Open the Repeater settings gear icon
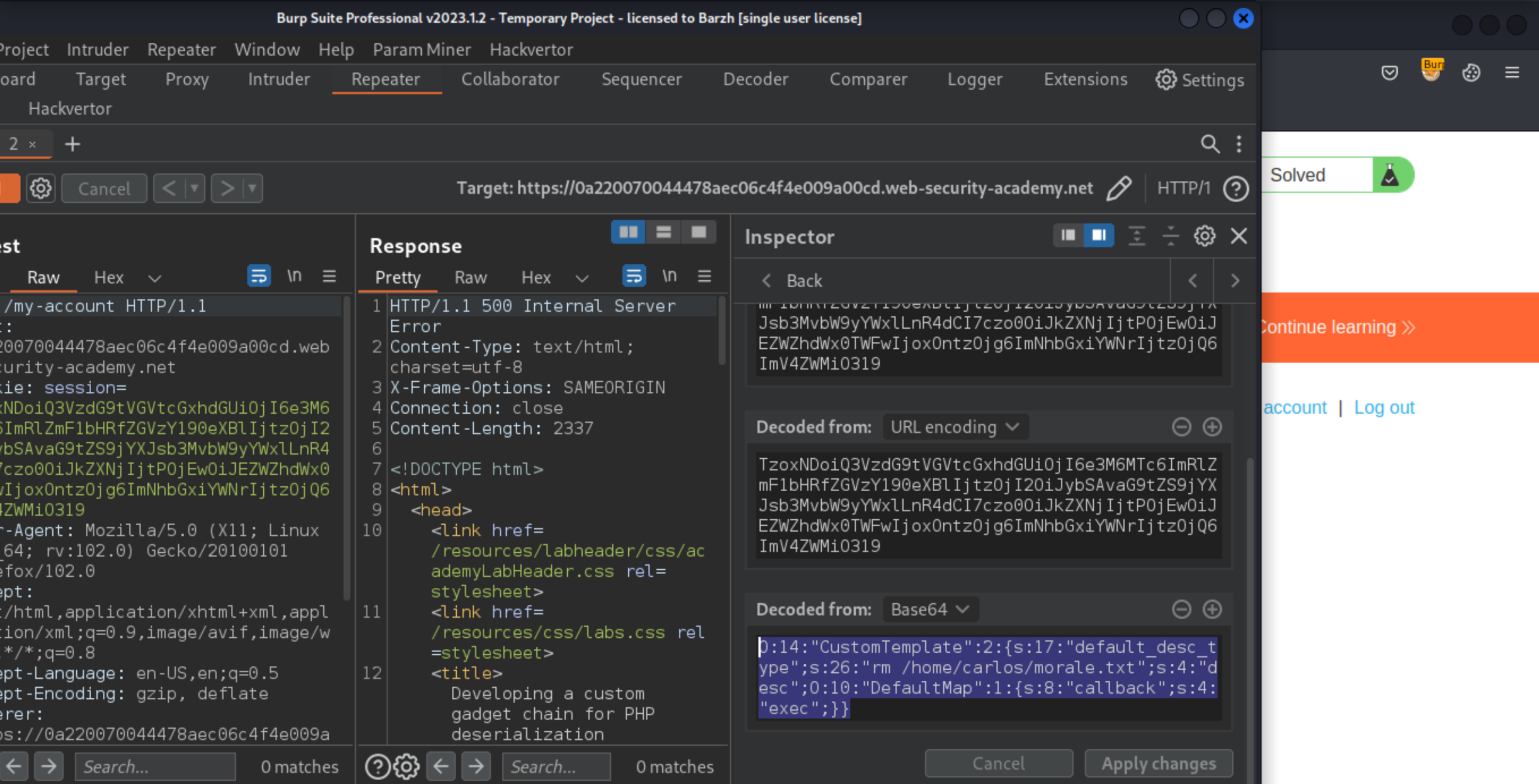Screen dimensions: 1539x784 click(x=41, y=188)
